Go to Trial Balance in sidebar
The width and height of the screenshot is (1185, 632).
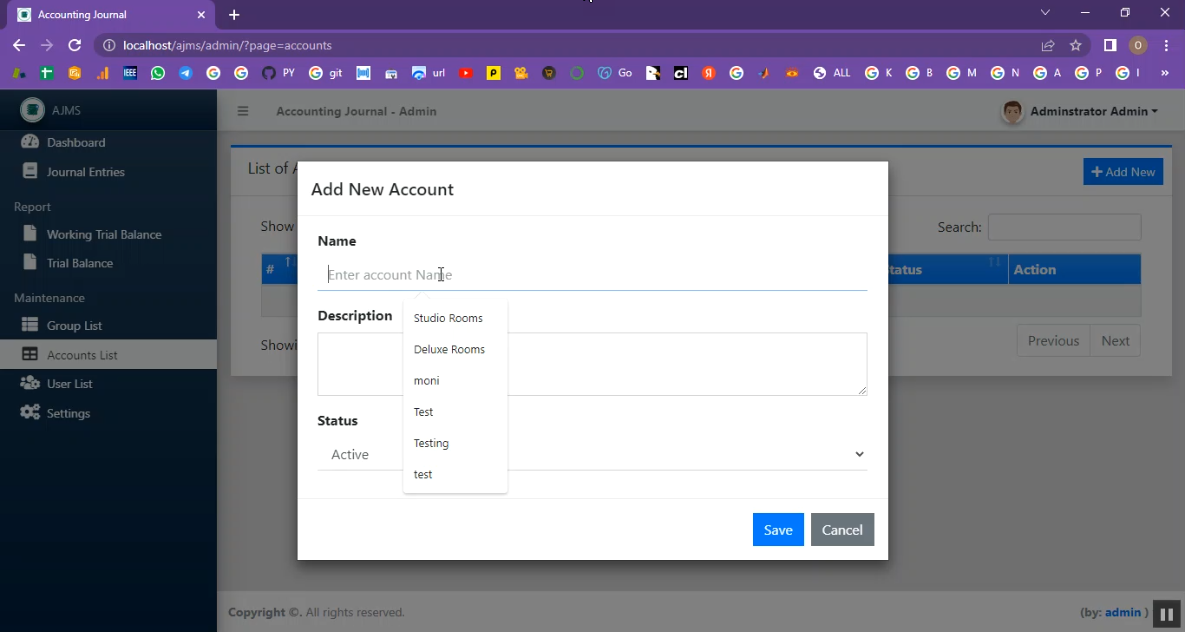79,263
